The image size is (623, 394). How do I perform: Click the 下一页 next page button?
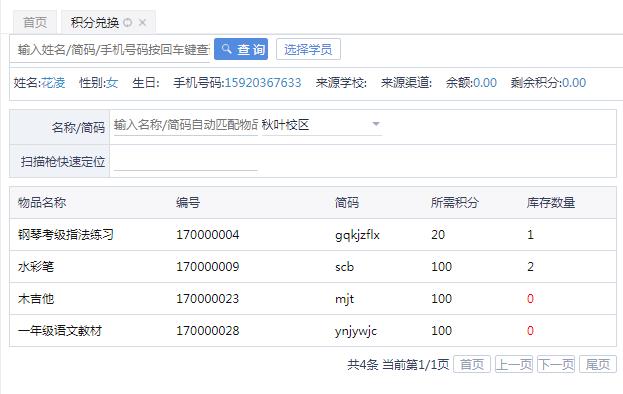click(556, 364)
